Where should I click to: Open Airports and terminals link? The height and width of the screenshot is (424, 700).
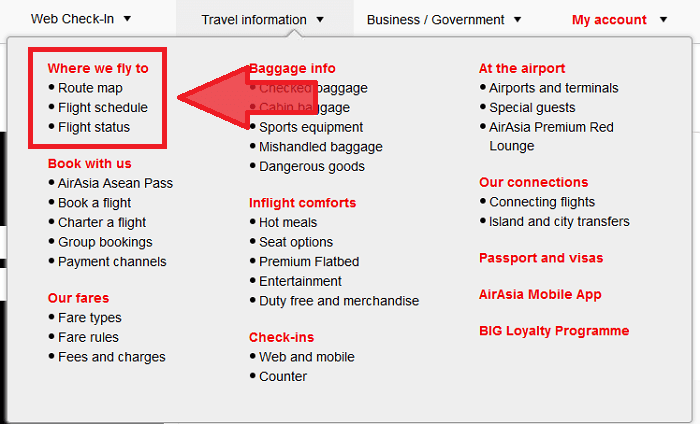(x=554, y=88)
